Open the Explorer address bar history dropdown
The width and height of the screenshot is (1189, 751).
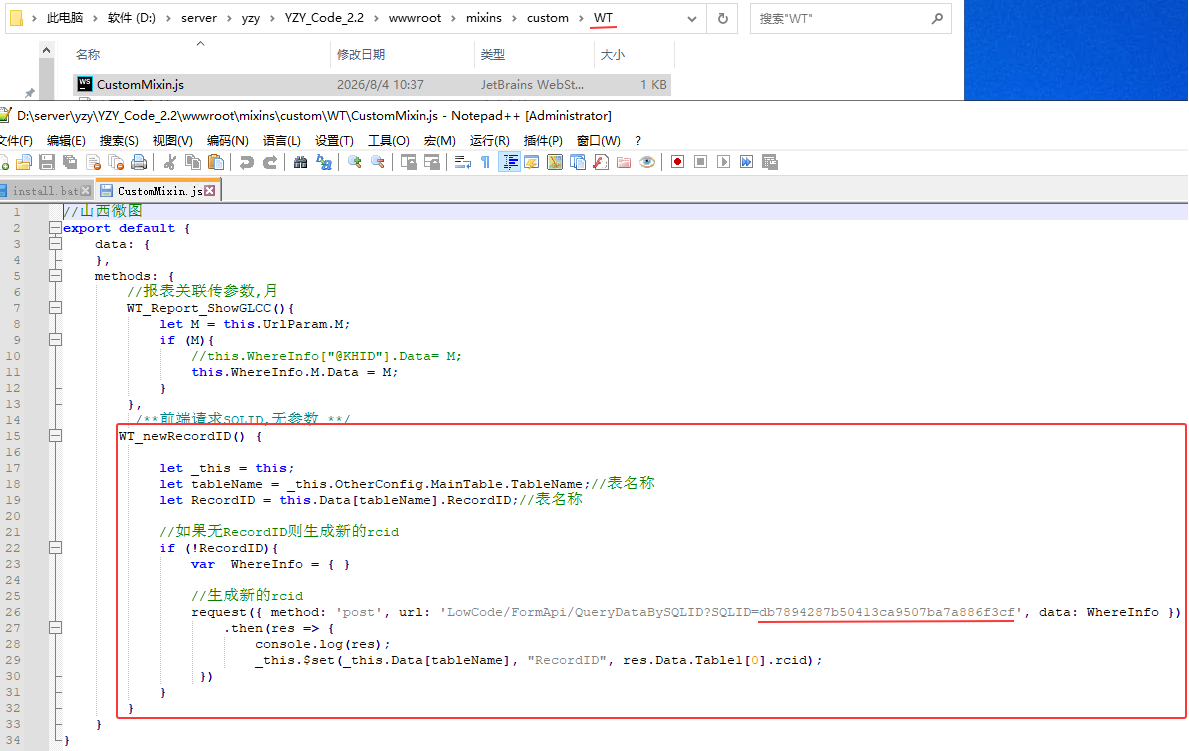tap(691, 19)
